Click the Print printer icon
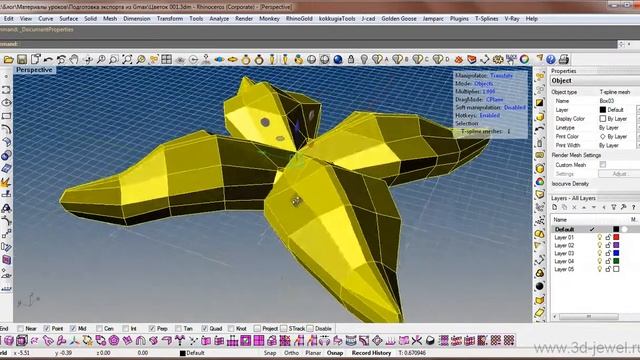640x360 pixels. click(x=564, y=60)
